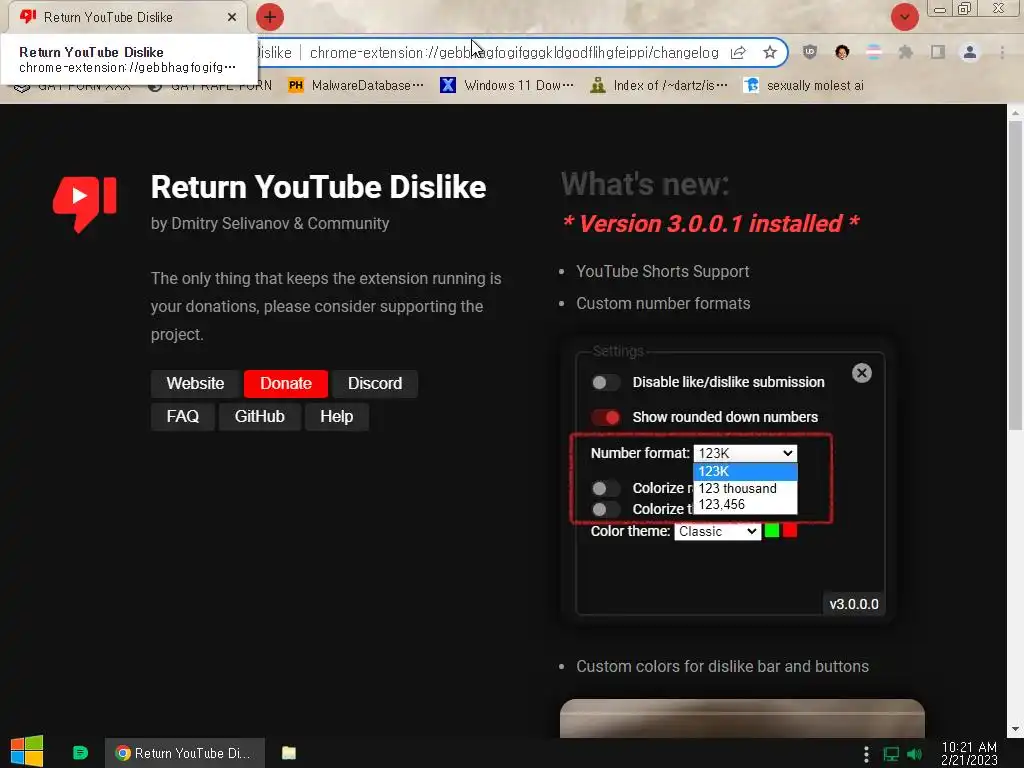Image resolution: width=1024 pixels, height=768 pixels.
Task: Select the 123 thousand option
Action: pos(745,488)
